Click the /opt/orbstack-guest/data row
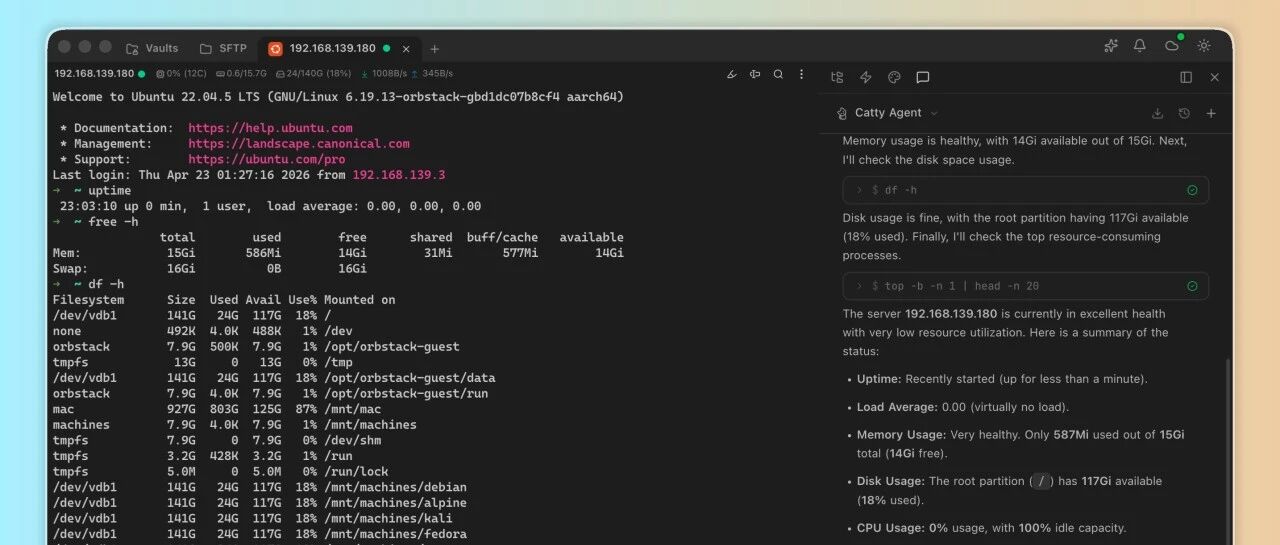Screen dimensions: 1280x545 point(274,378)
